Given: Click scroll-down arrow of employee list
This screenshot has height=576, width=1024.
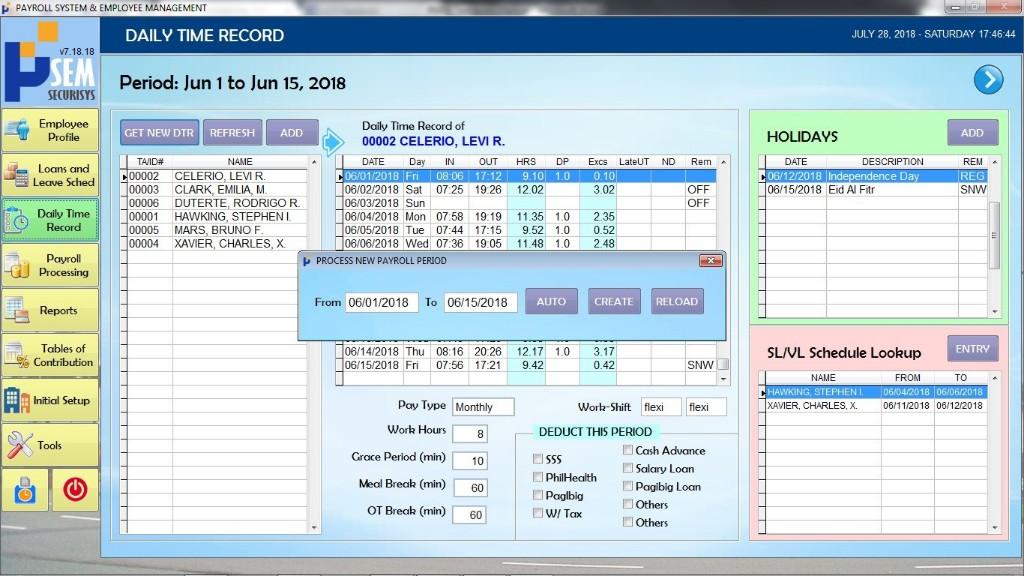Looking at the screenshot, I should [314, 527].
